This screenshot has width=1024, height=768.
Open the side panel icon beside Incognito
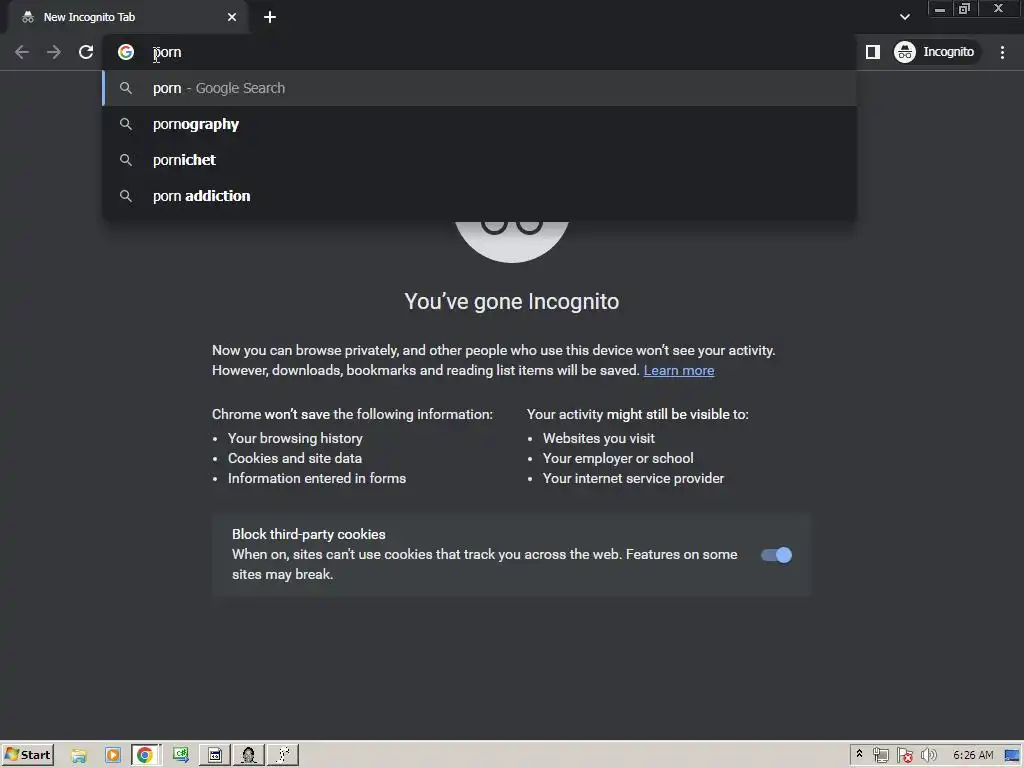[x=872, y=52]
